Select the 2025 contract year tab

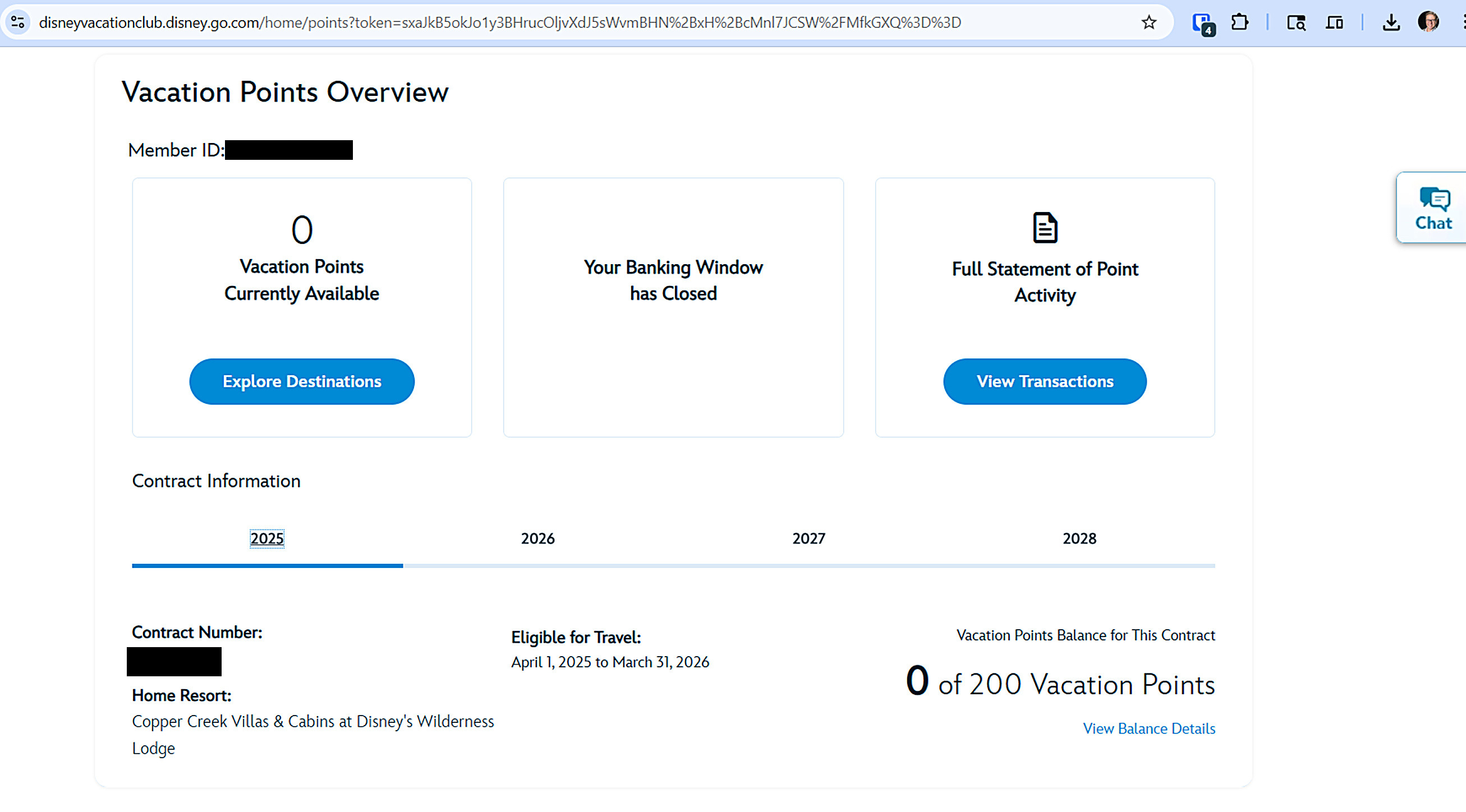pyautogui.click(x=267, y=538)
